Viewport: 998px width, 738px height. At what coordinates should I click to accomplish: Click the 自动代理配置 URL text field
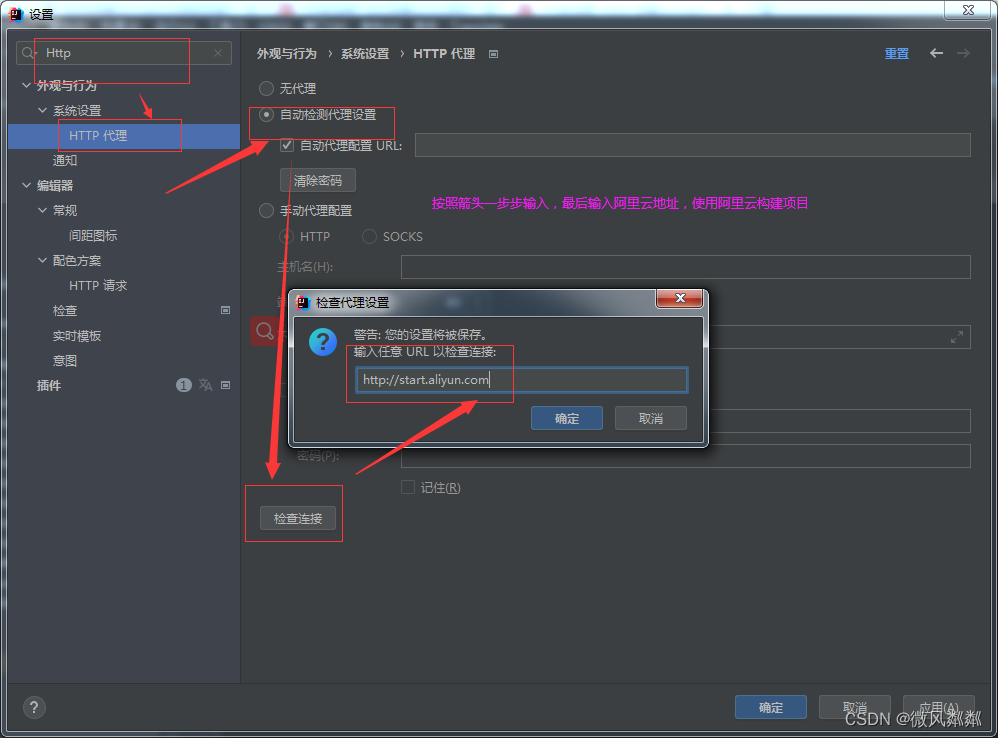692,145
